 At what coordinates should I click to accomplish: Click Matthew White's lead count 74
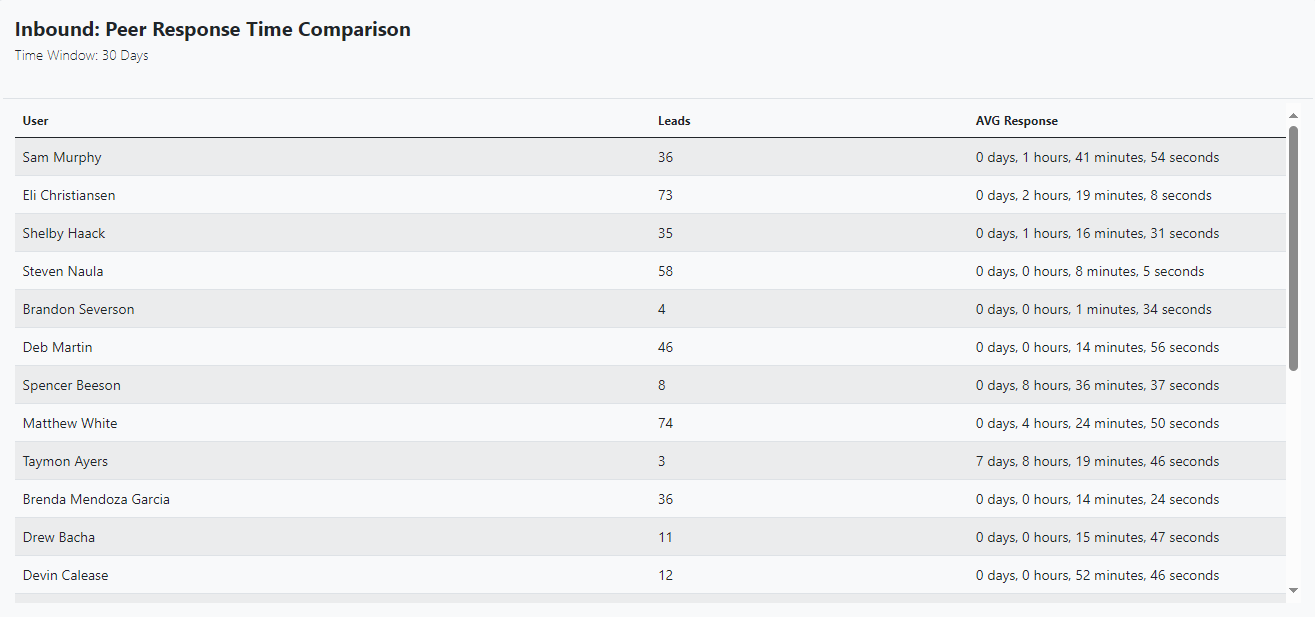point(665,424)
